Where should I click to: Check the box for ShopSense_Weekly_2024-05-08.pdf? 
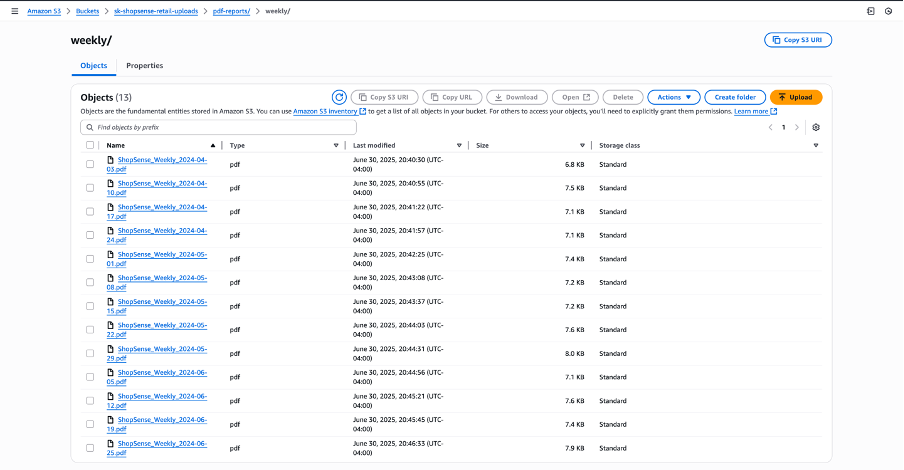click(90, 283)
